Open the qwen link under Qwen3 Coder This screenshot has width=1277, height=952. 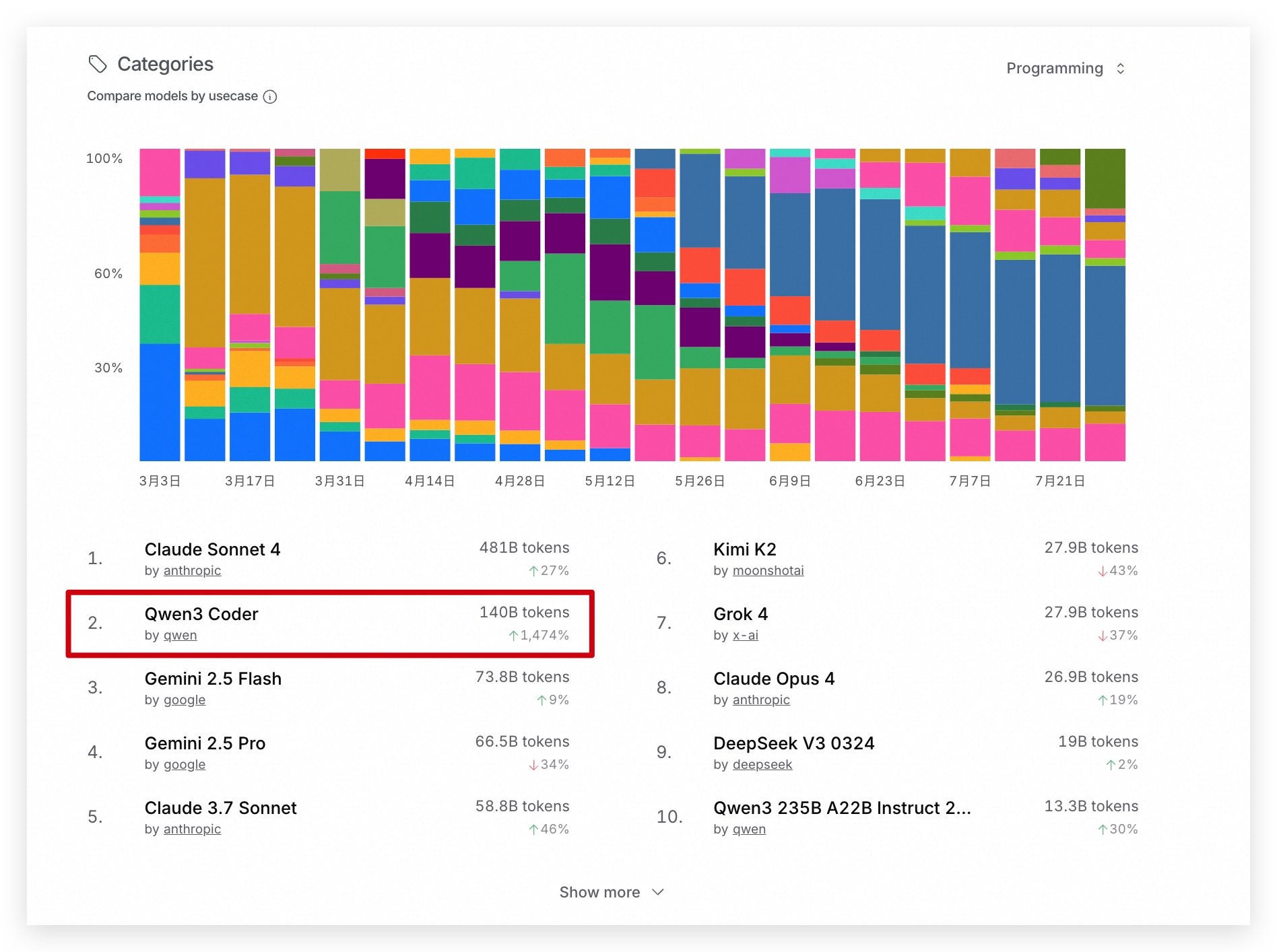tap(180, 635)
